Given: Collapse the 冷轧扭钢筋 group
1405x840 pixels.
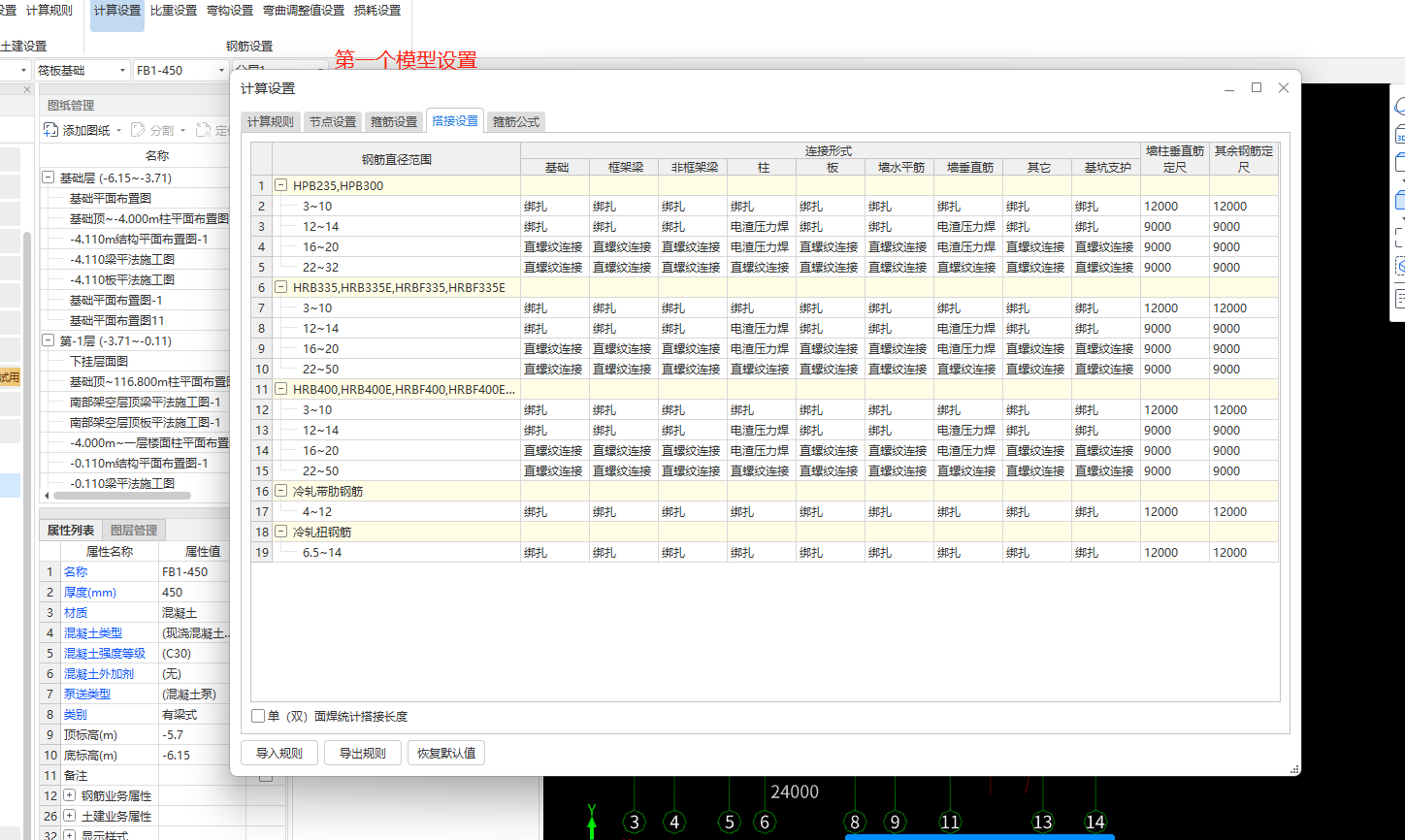Looking at the screenshot, I should tap(281, 532).
